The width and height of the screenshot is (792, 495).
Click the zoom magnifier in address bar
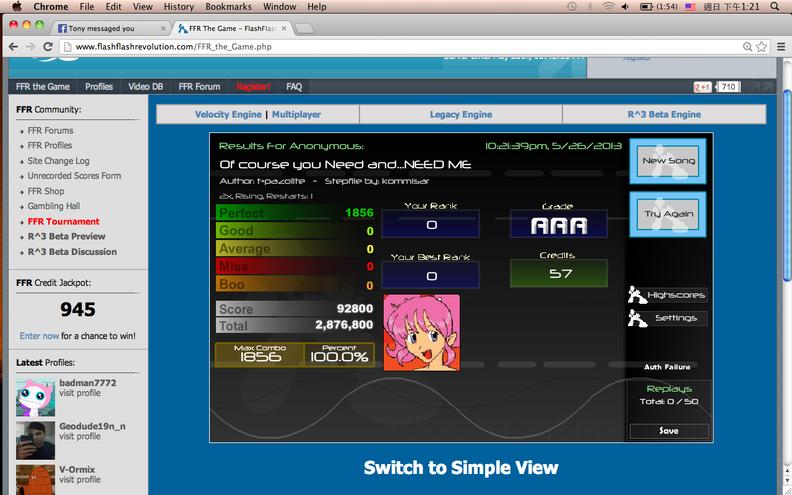(x=748, y=46)
